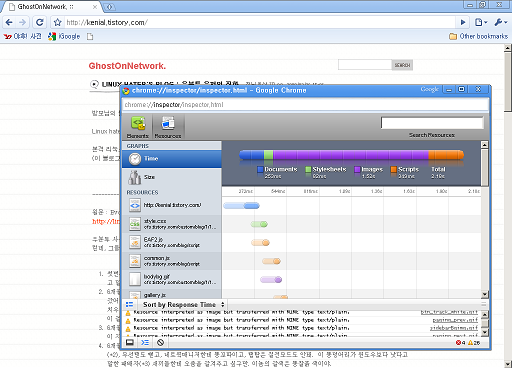This screenshot has height=368, width=512.
Task: Select the Time graph in sidebar
Action: (x=172, y=159)
